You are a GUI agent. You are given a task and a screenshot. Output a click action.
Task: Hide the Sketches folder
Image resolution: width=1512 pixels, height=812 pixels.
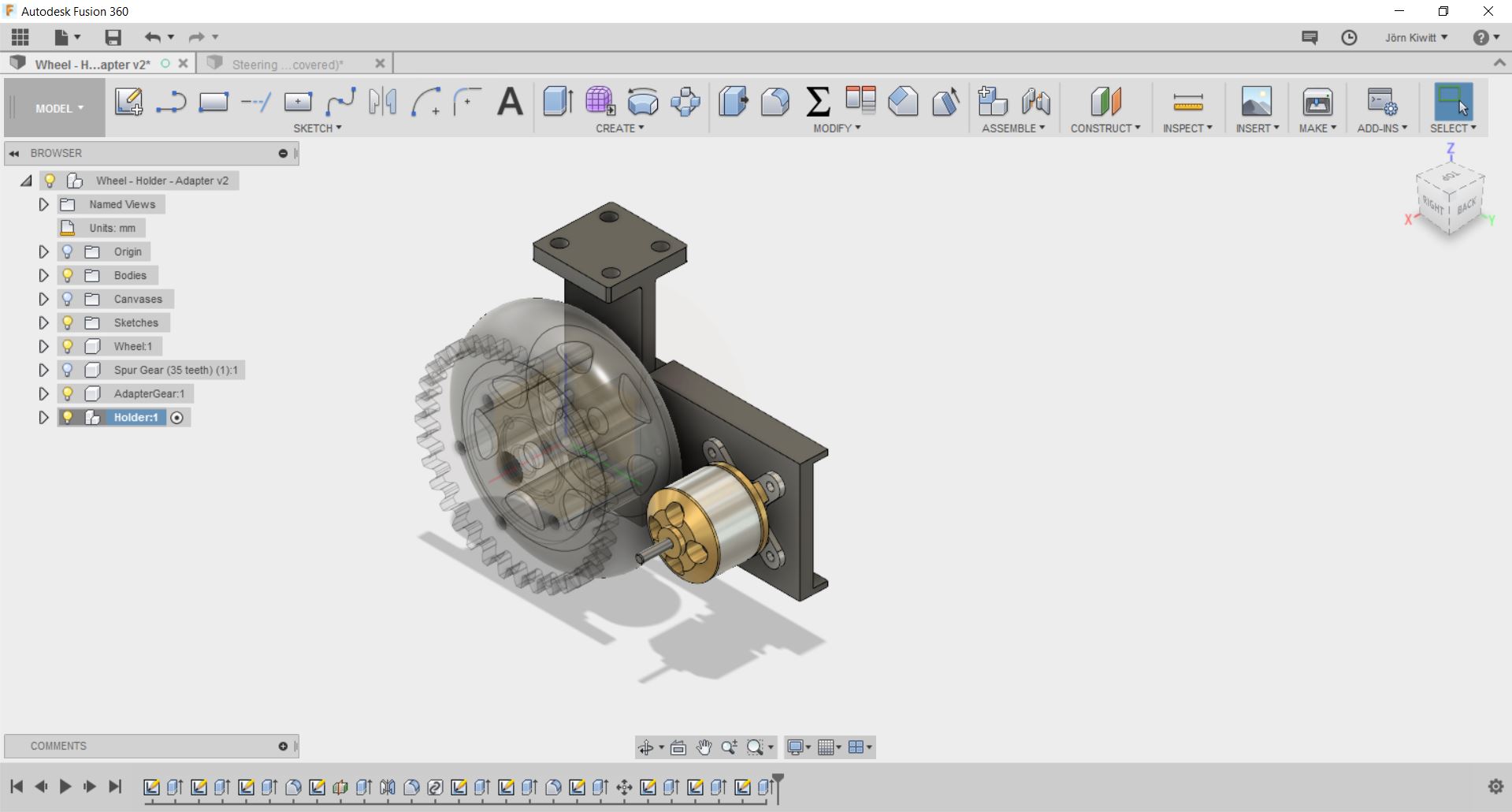tap(68, 322)
